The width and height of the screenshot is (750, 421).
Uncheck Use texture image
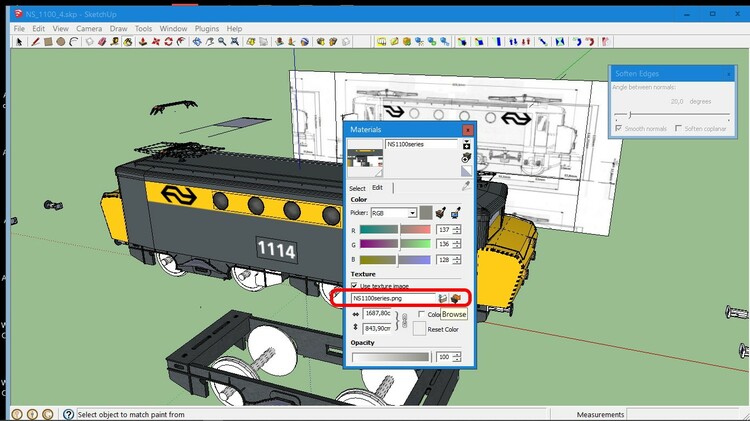click(354, 286)
